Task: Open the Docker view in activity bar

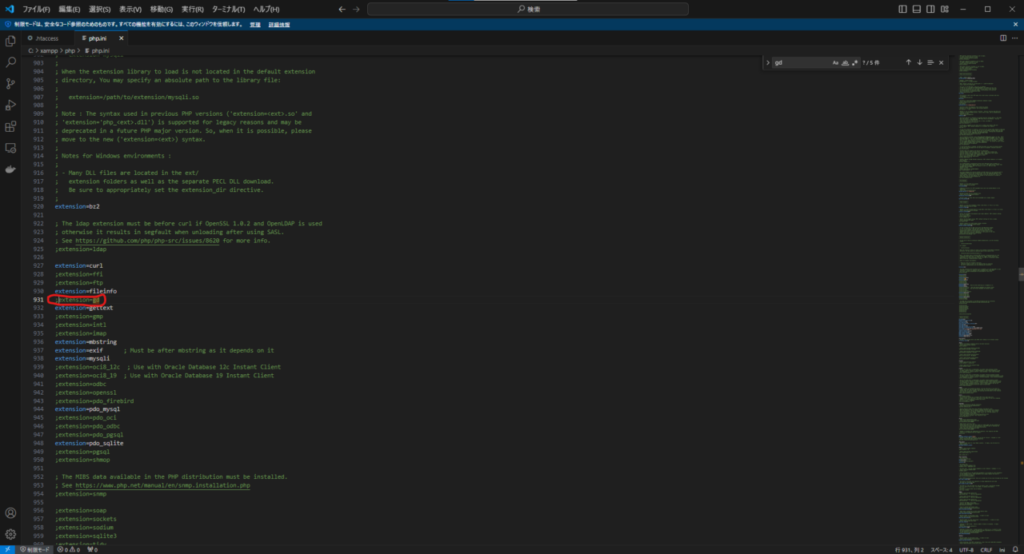Action: (x=11, y=169)
